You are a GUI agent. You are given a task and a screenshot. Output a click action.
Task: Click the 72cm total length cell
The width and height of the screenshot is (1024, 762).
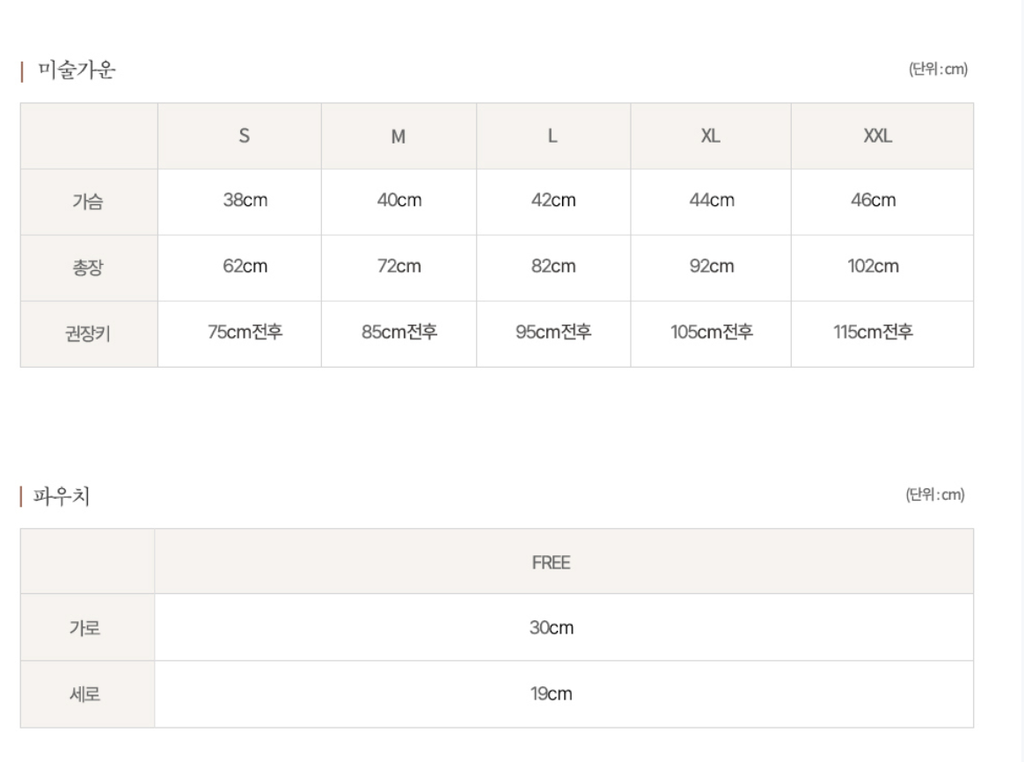[x=399, y=266]
